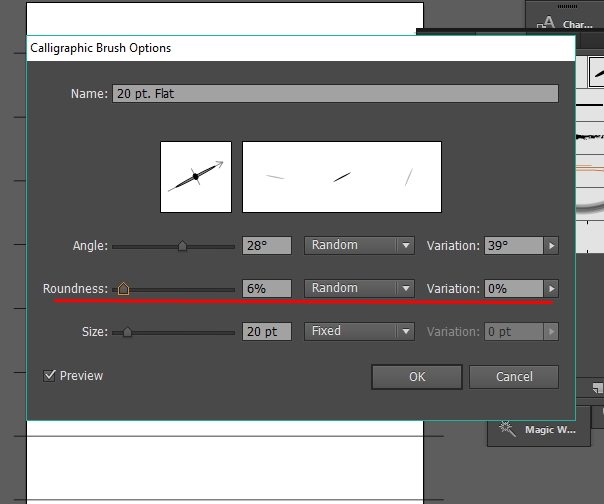Click the Roundness slider handle
The image size is (604, 504).
point(123,289)
